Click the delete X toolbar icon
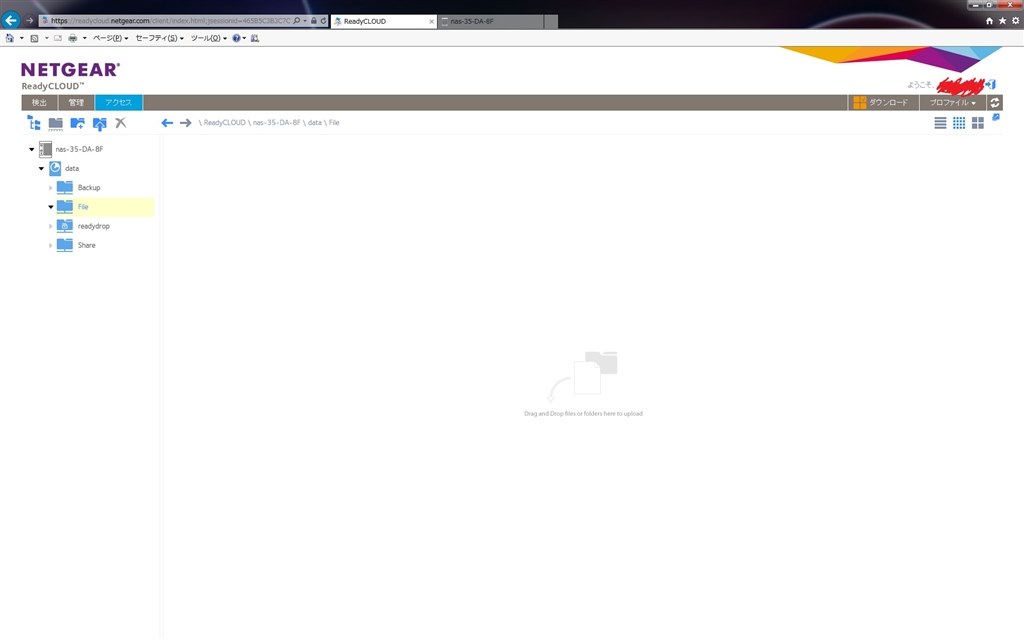 121,123
